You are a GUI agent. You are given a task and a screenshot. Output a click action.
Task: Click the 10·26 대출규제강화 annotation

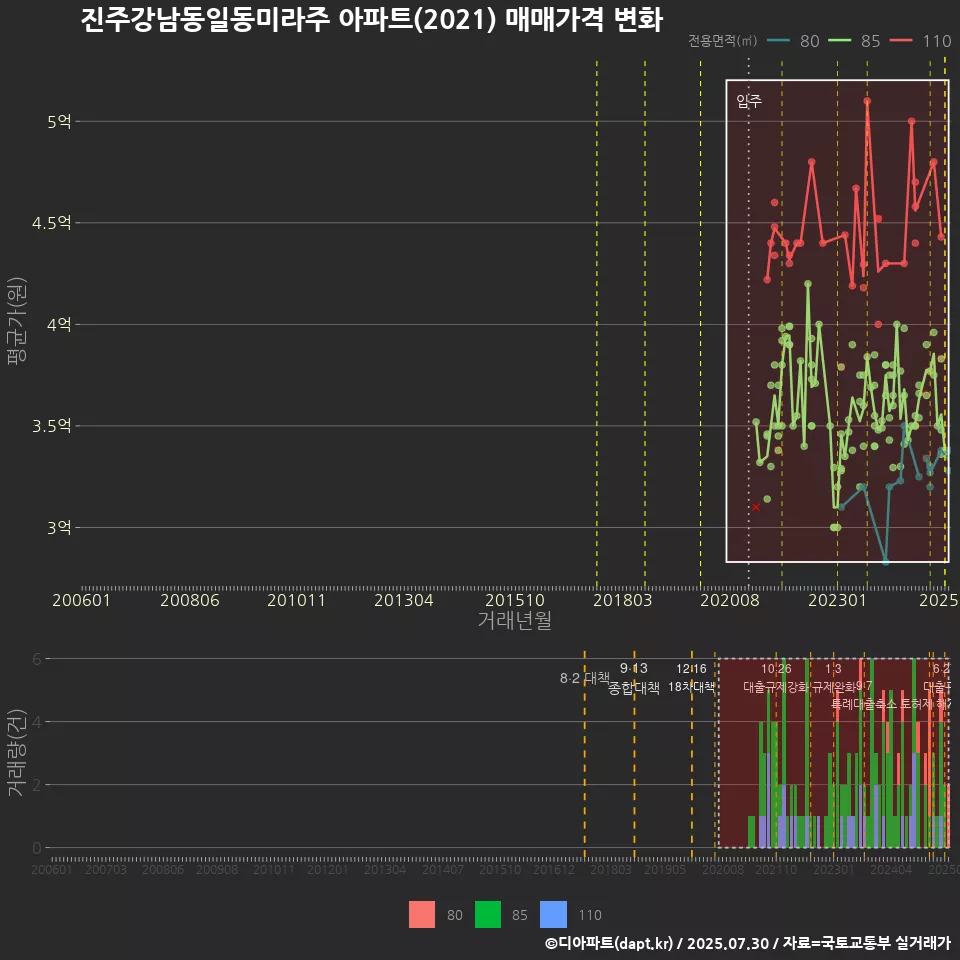pyautogui.click(x=776, y=678)
